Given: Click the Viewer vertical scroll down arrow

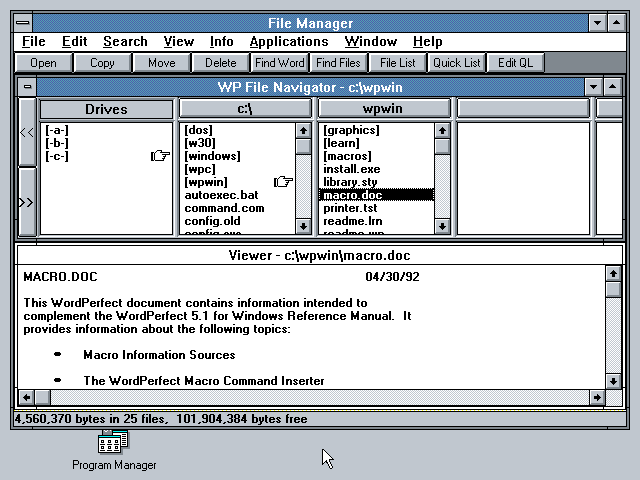Looking at the screenshot, I should pyautogui.click(x=613, y=381).
